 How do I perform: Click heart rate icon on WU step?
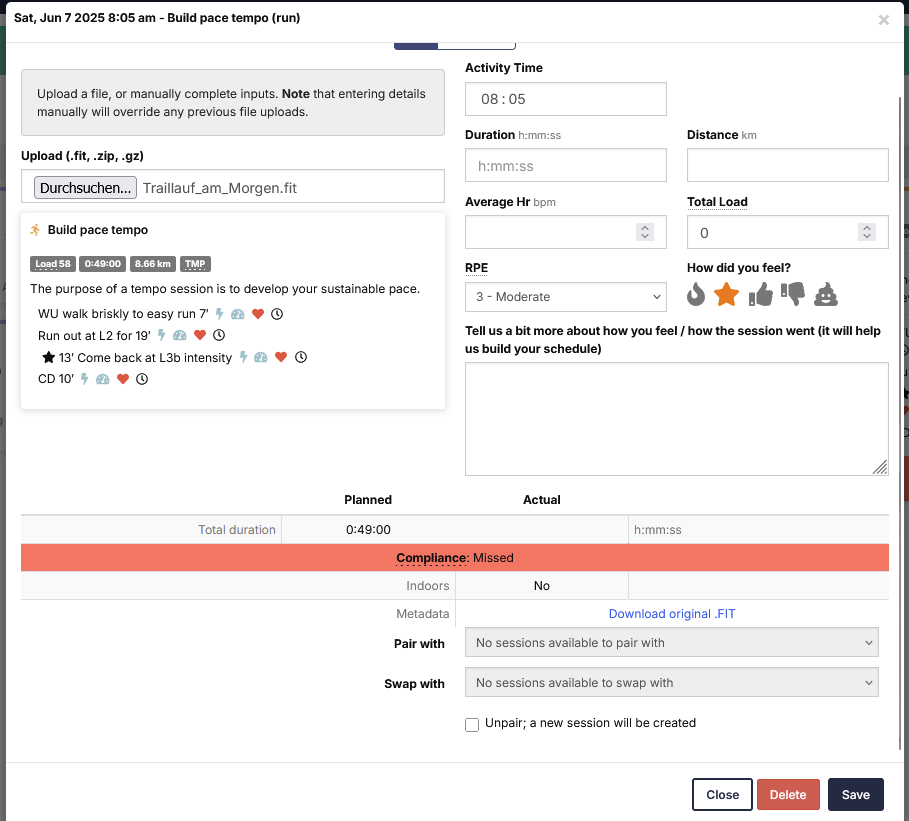tap(258, 314)
